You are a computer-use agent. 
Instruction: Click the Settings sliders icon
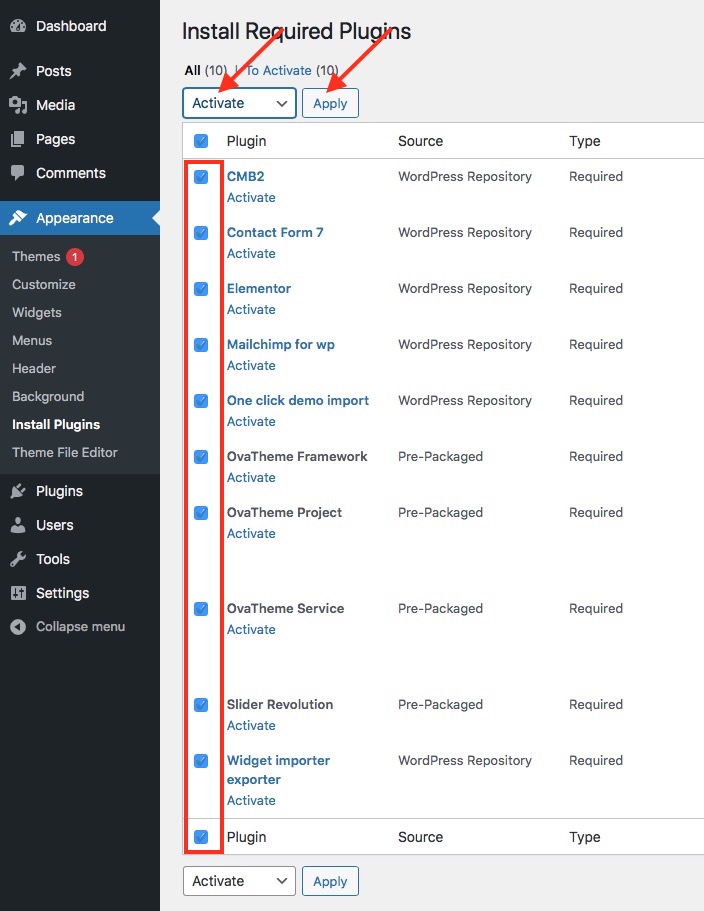coord(18,593)
